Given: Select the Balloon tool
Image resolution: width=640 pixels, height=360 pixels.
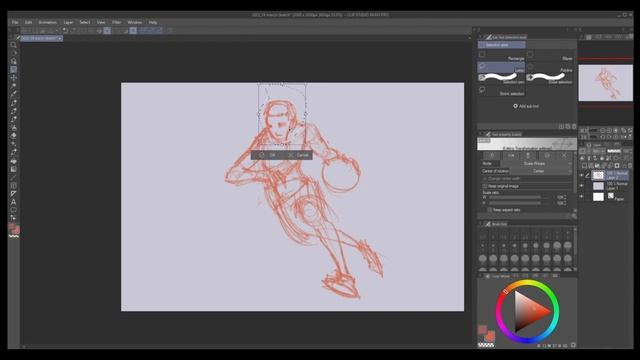Looking at the screenshot, I should click(13, 210).
